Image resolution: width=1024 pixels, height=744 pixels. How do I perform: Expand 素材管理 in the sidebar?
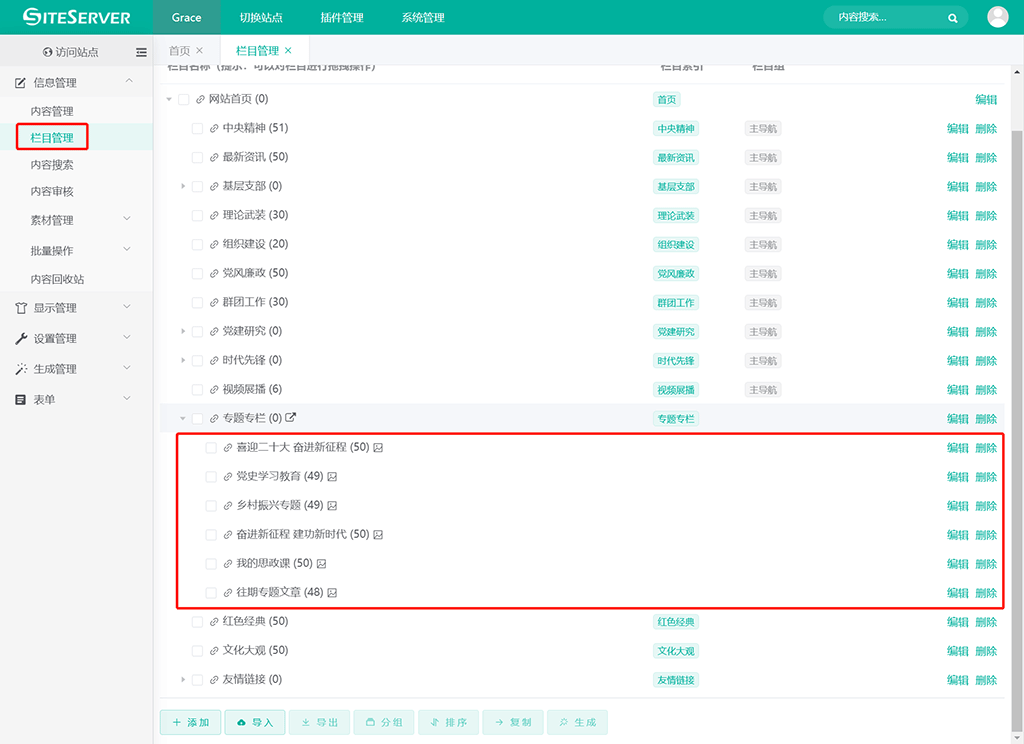[126, 220]
